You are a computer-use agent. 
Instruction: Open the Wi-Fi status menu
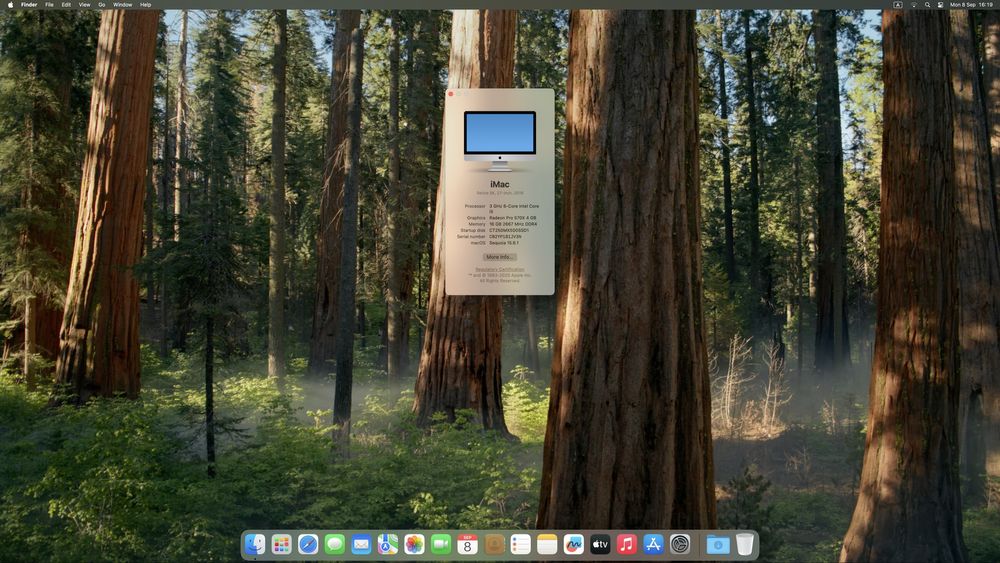(913, 4)
